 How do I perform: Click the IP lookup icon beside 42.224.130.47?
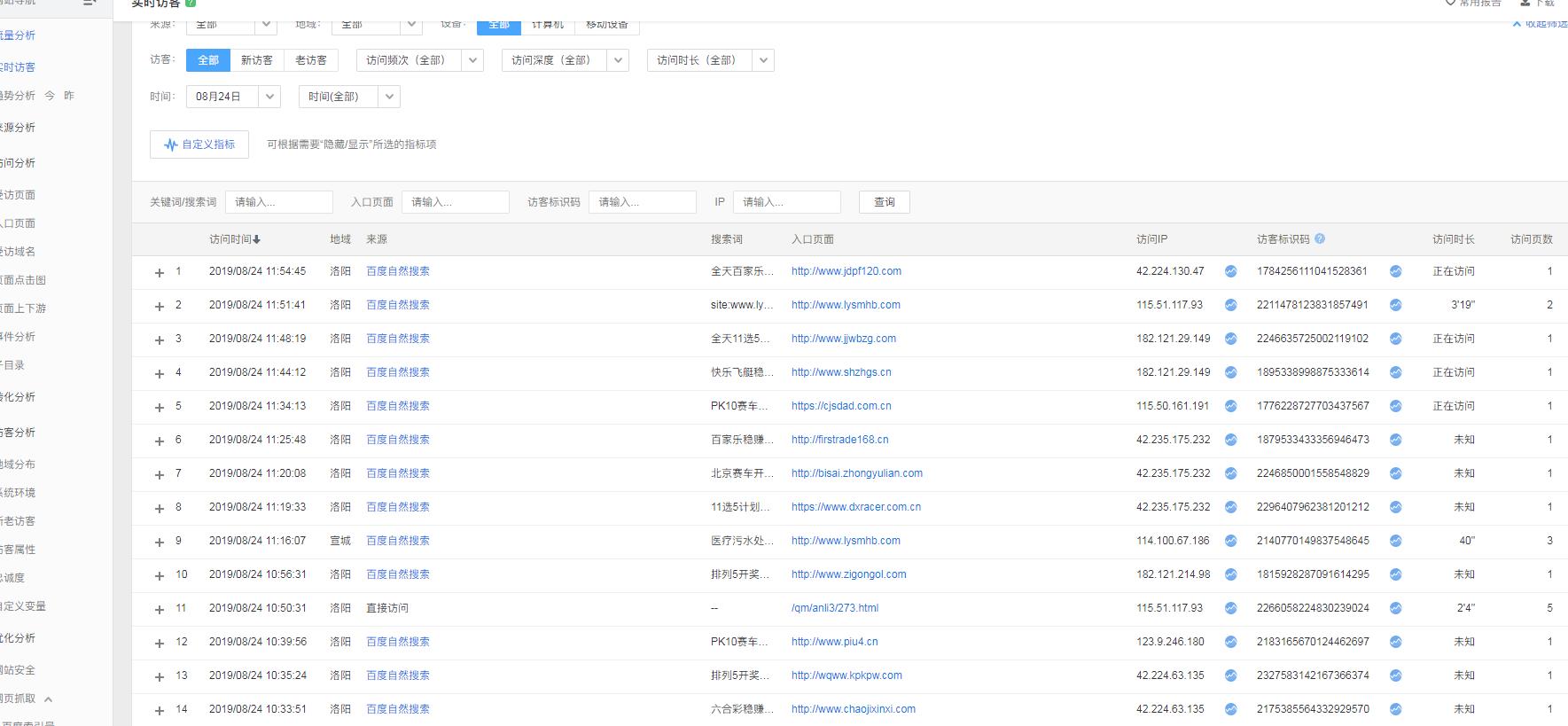pyautogui.click(x=1230, y=271)
